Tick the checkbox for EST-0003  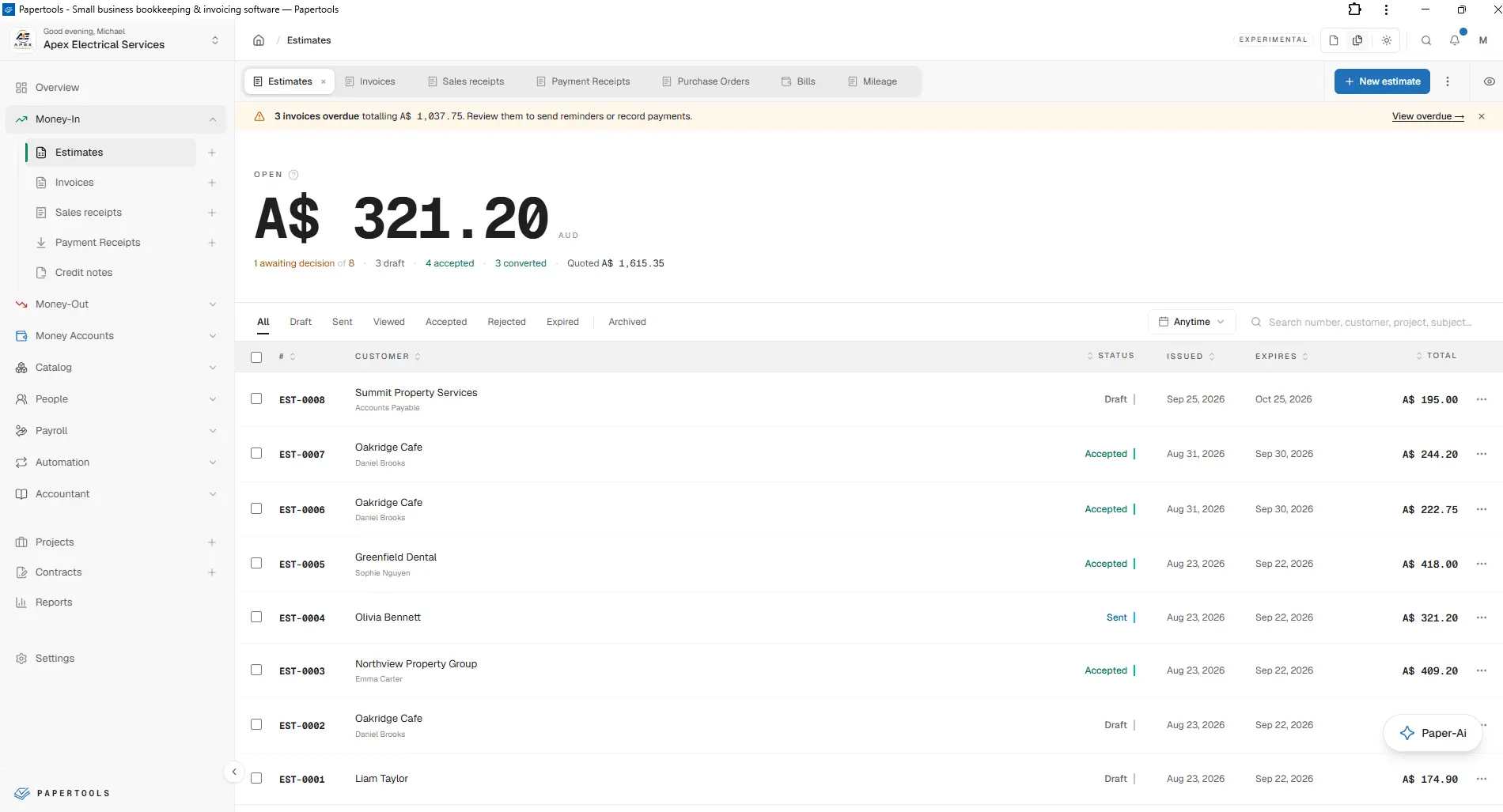256,670
